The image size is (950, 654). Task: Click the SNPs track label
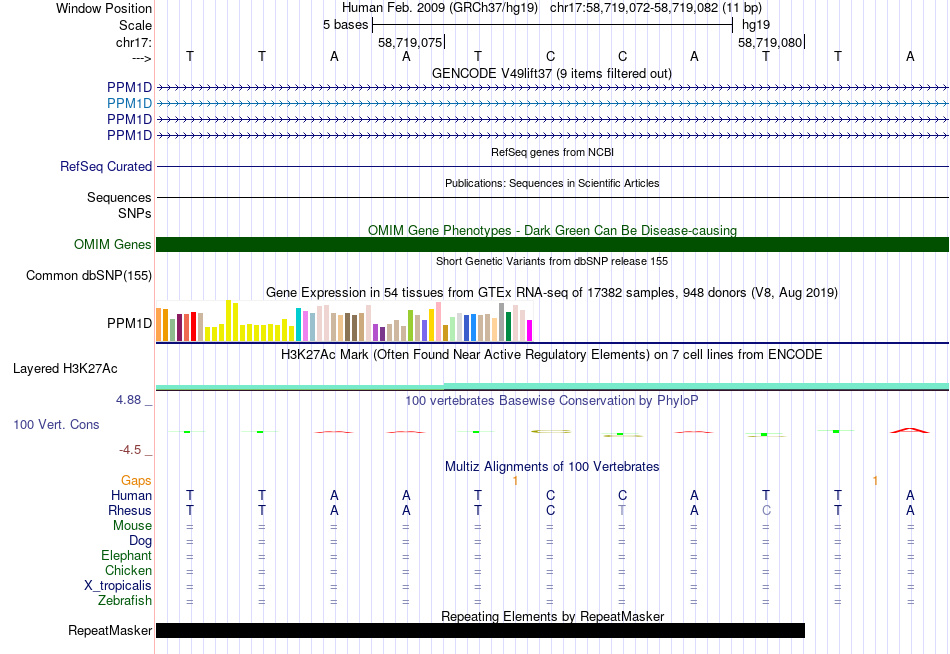pos(135,213)
